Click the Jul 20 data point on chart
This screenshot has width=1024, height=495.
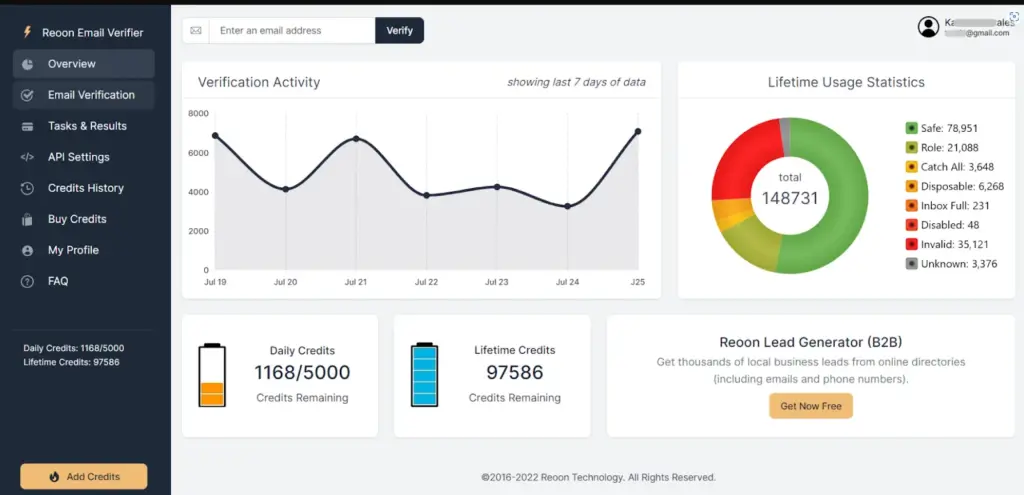pos(285,189)
